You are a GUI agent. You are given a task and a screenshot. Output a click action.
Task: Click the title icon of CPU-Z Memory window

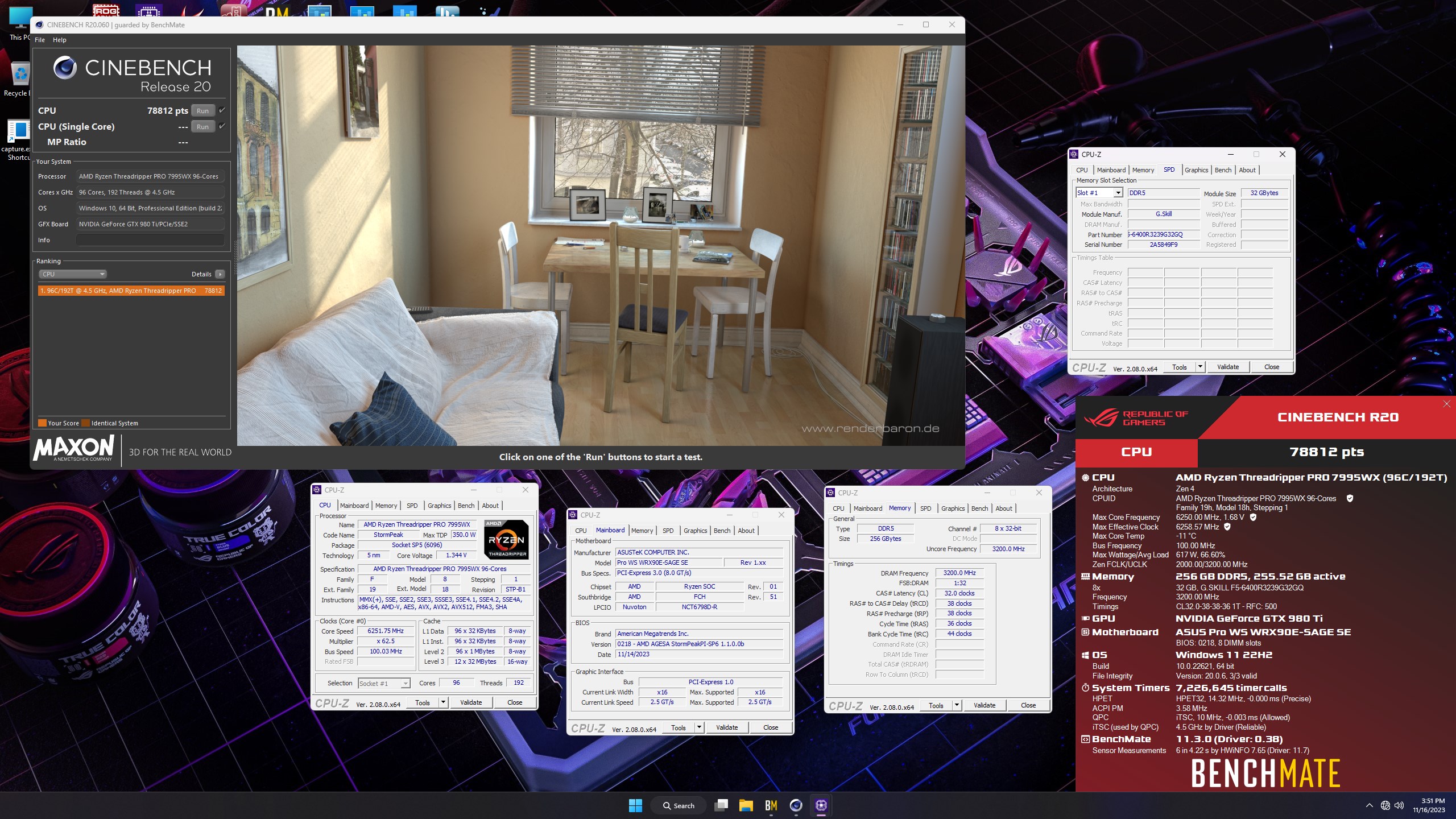[831, 493]
